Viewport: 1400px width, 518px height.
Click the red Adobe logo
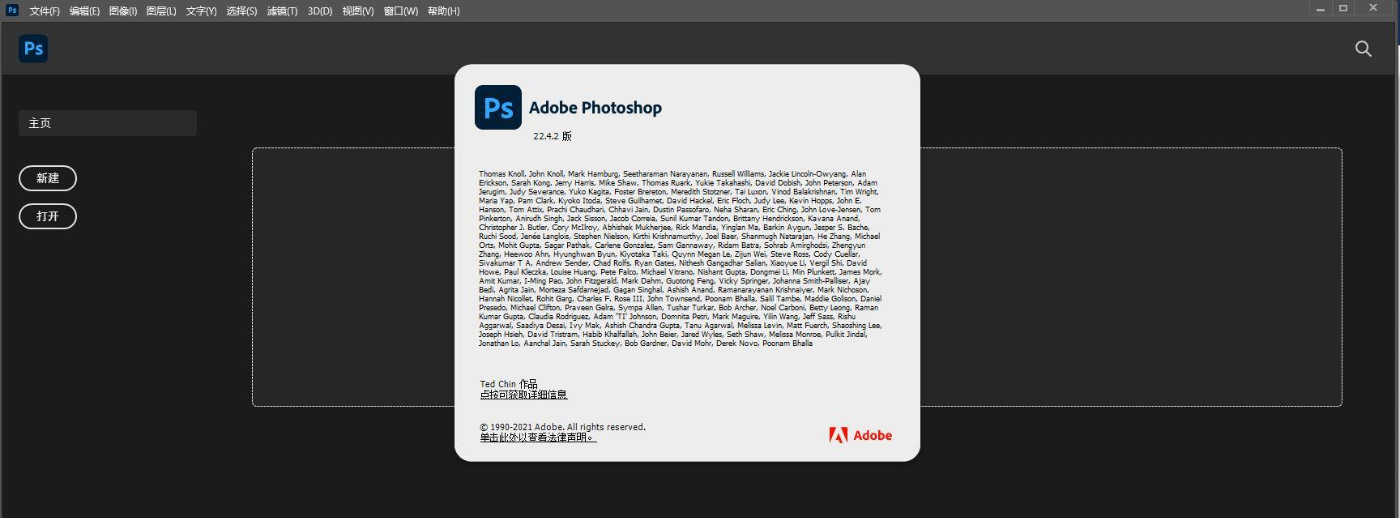point(861,435)
